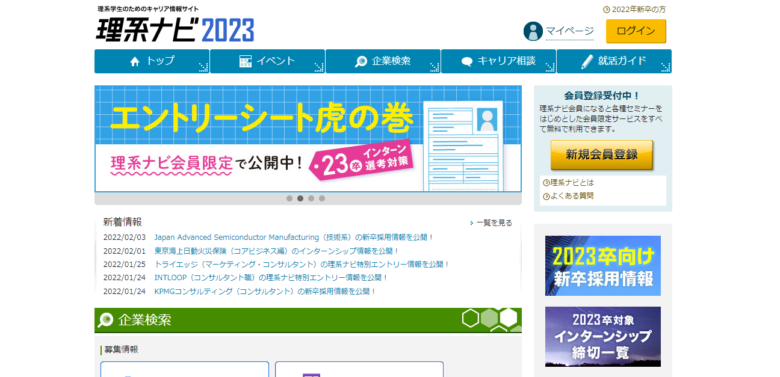Image resolution: width=780 pixels, height=377 pixels.
Task: Select the second carousel dot
Action: coord(300,198)
